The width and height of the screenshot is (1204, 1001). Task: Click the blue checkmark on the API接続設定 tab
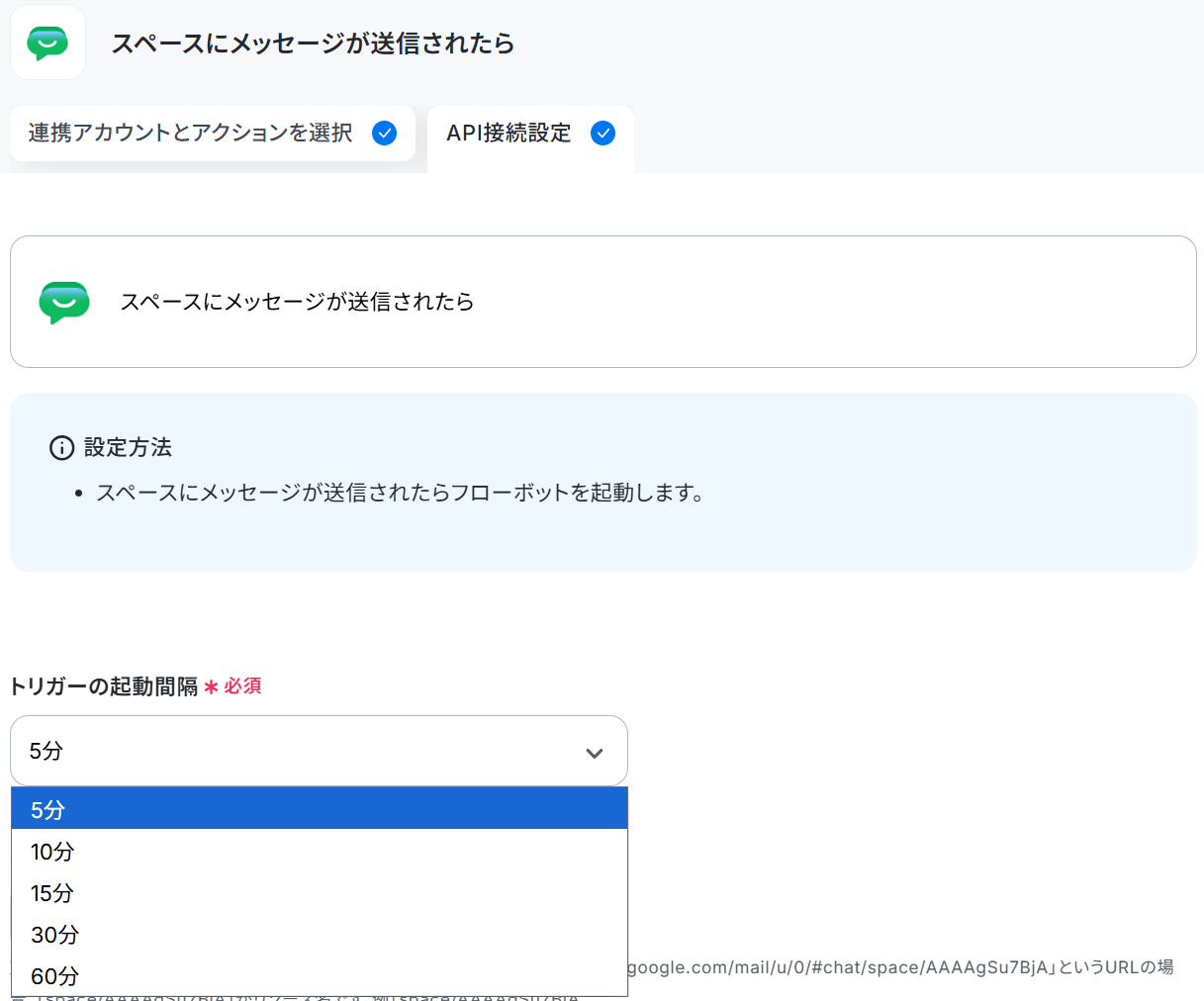[602, 133]
